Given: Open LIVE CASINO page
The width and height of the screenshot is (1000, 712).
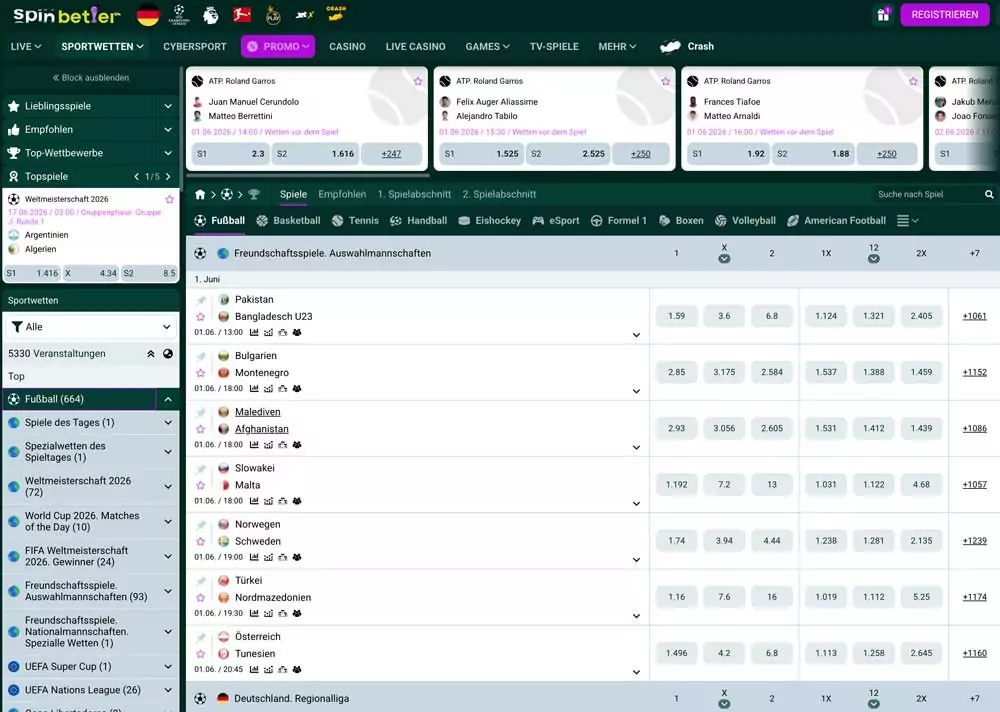Looking at the screenshot, I should click(415, 47).
